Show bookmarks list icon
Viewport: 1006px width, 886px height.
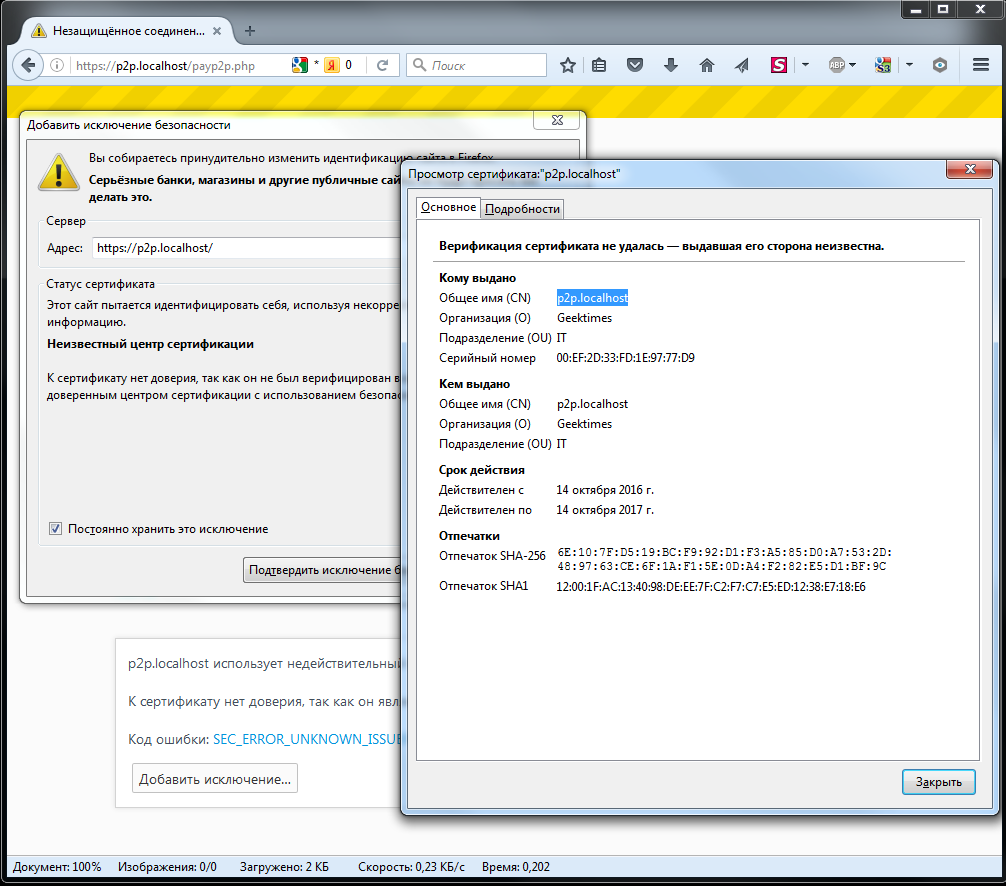599,65
